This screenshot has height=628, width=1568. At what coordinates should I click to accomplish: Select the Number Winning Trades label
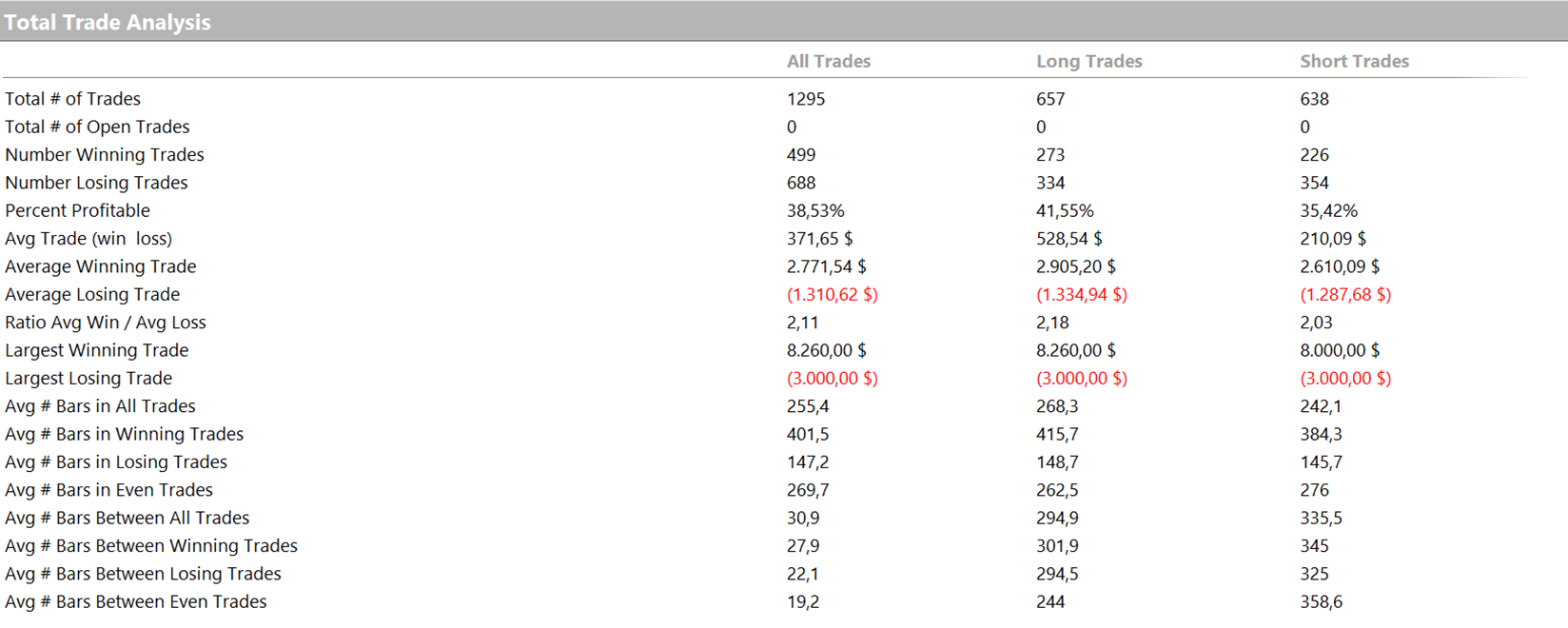tap(105, 154)
